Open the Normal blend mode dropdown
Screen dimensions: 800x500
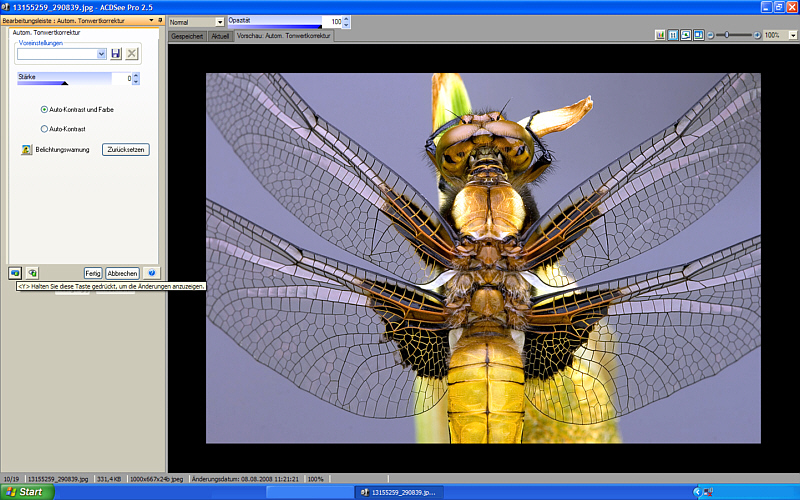(x=220, y=22)
